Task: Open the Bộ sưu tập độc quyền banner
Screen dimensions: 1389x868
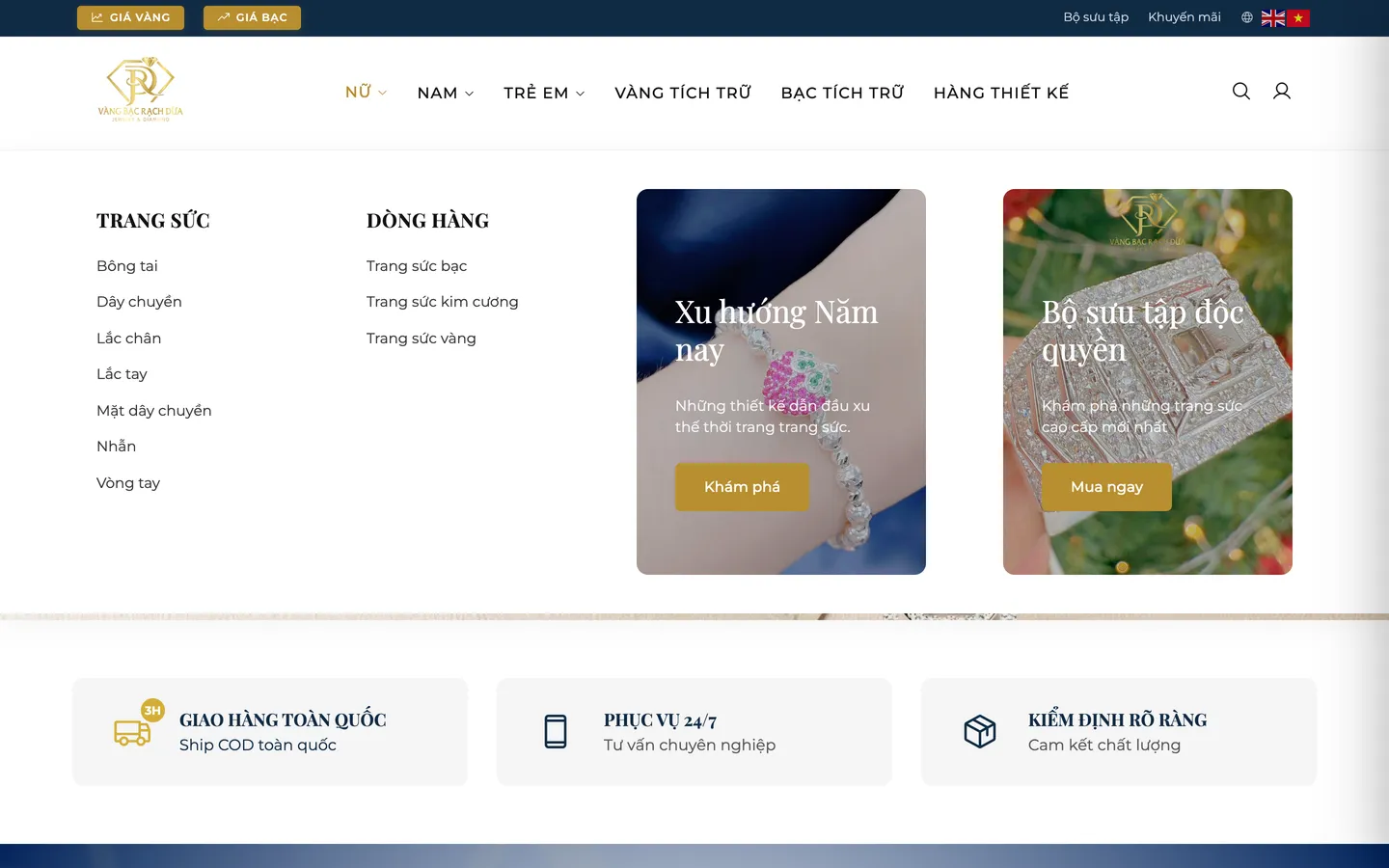Action: [1148, 382]
